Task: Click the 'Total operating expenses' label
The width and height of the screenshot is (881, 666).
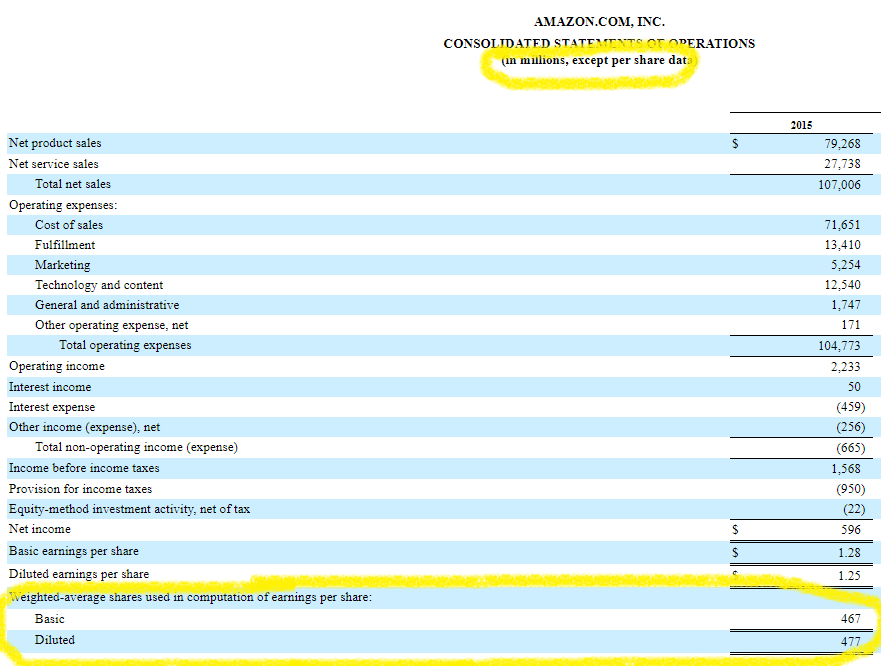Action: pos(125,345)
